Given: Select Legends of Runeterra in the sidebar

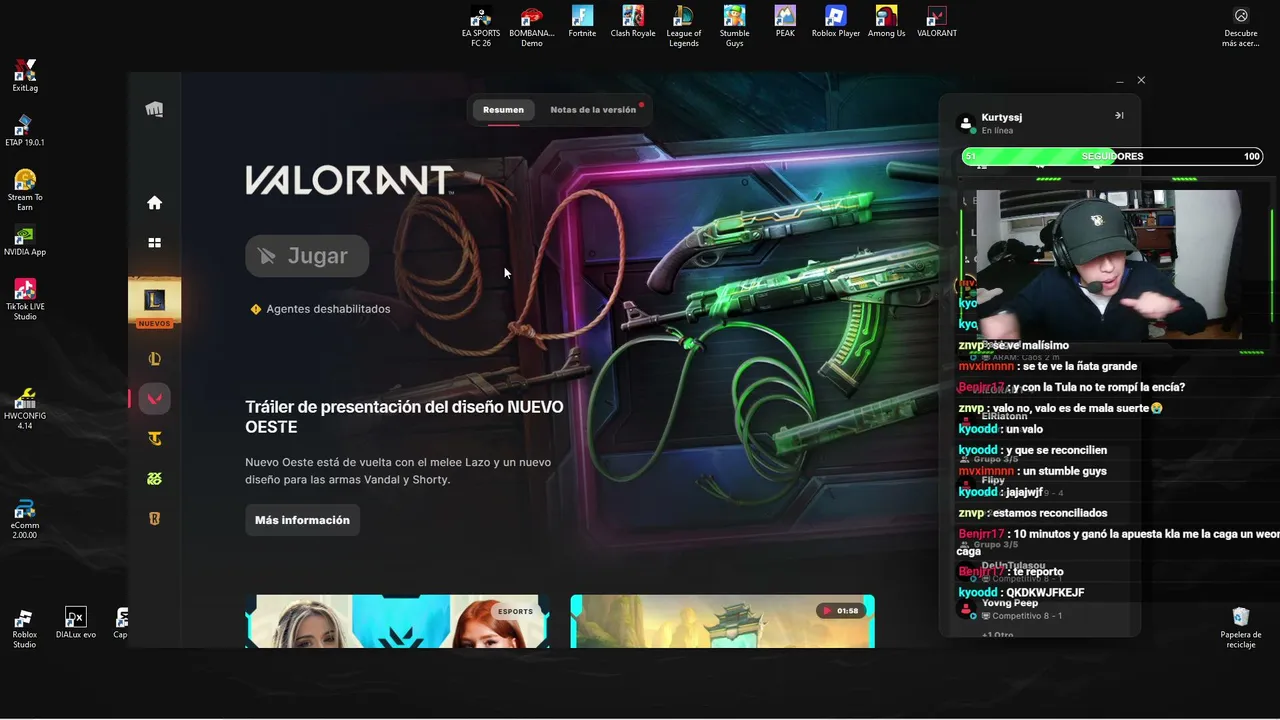Looking at the screenshot, I should [154, 518].
